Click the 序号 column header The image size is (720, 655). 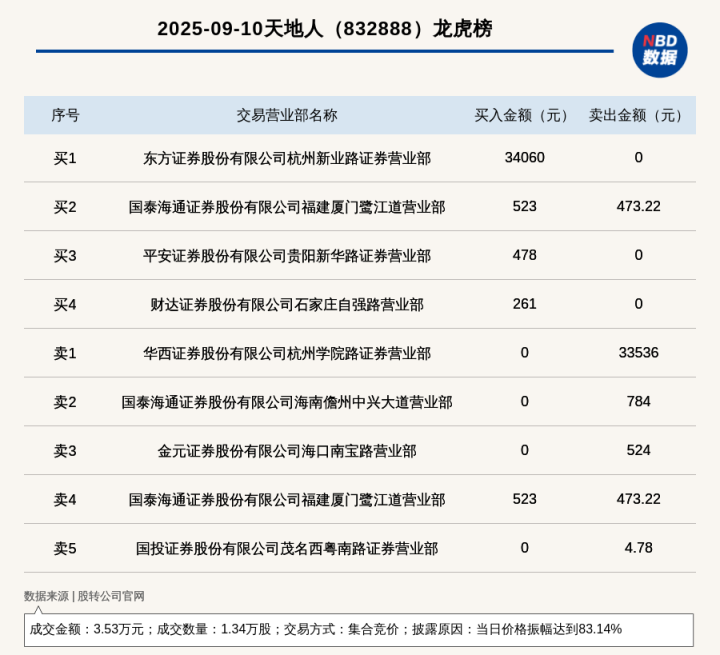(65, 115)
